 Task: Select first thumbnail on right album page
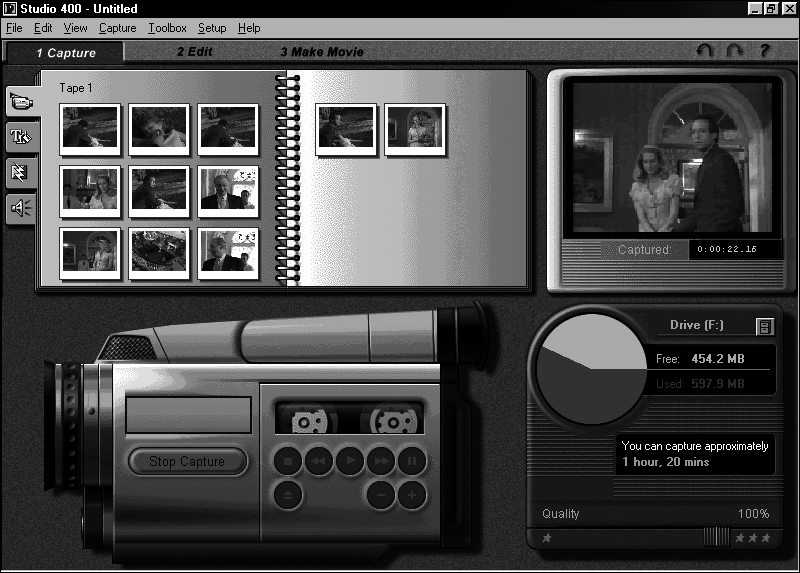pos(346,130)
